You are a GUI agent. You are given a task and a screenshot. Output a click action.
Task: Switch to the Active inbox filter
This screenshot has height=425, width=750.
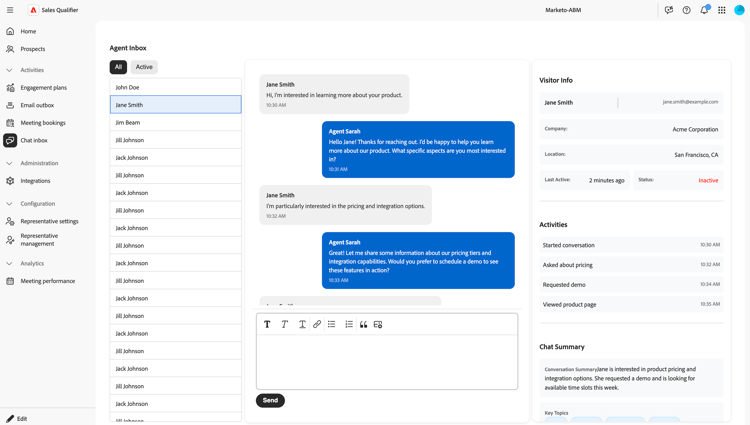[x=144, y=67]
